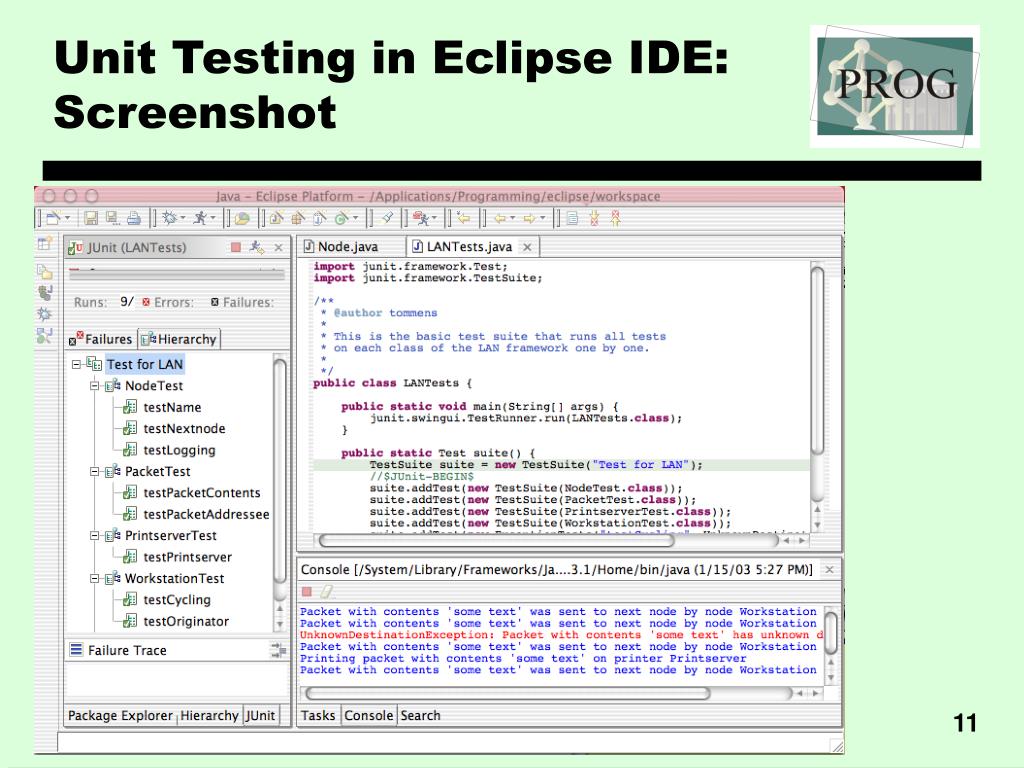Click the Save As toolbar icon
Image resolution: width=1024 pixels, height=768 pixels.
[x=112, y=218]
